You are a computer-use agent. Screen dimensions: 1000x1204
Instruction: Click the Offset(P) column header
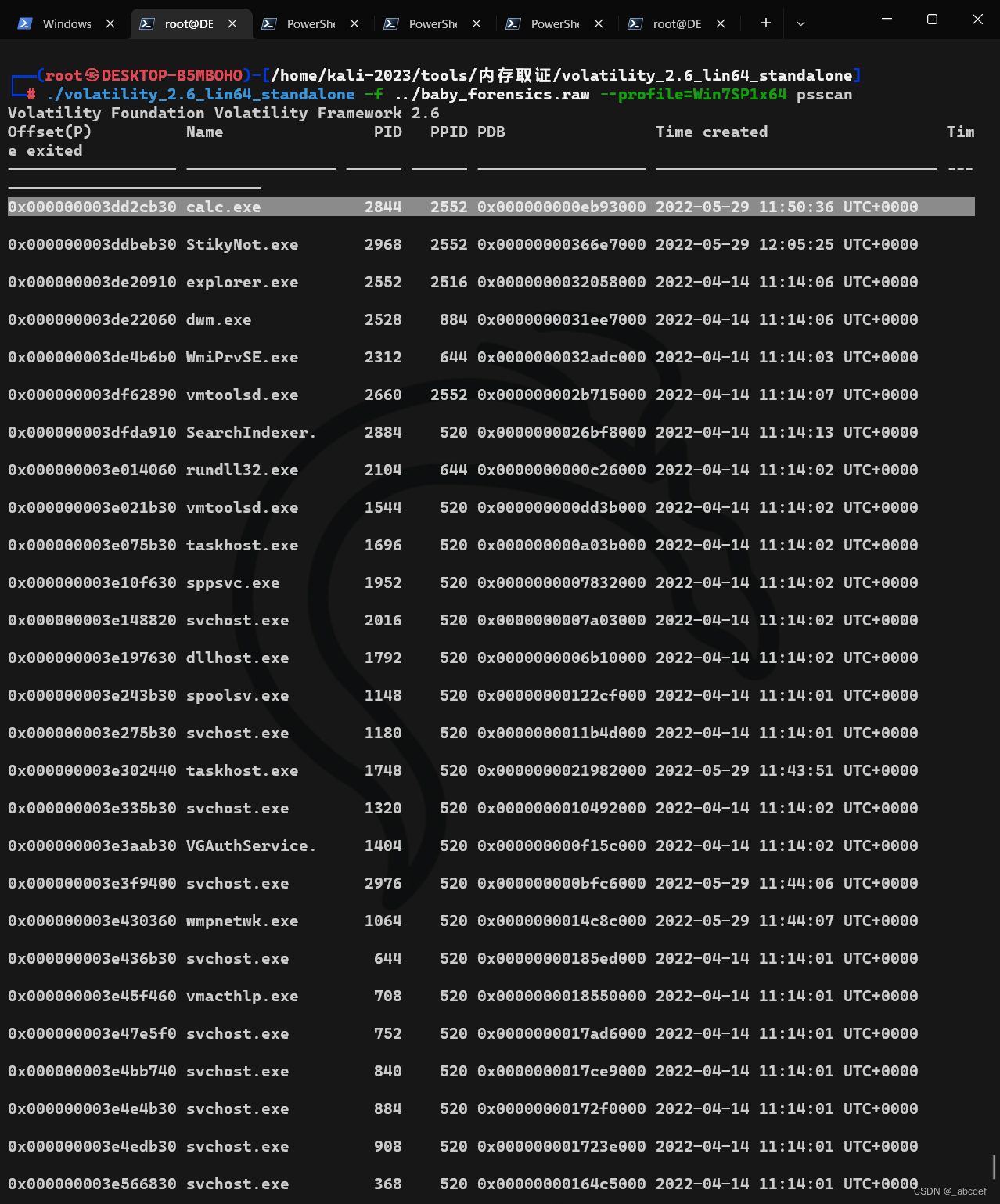tap(50, 132)
